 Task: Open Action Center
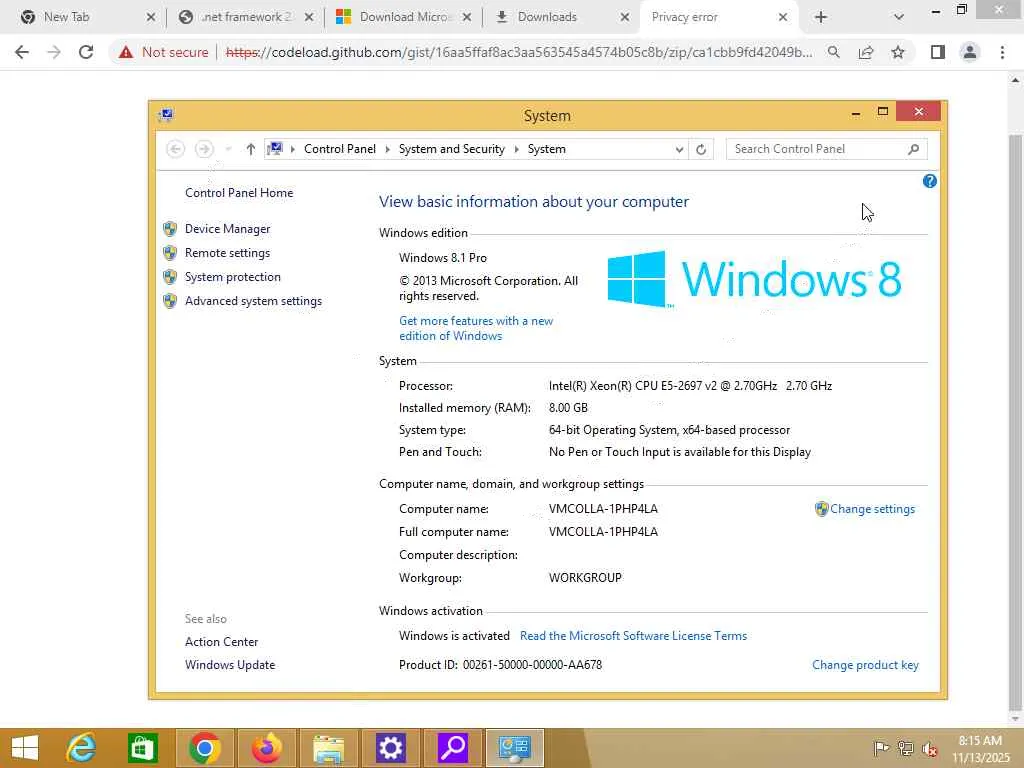[x=221, y=642]
